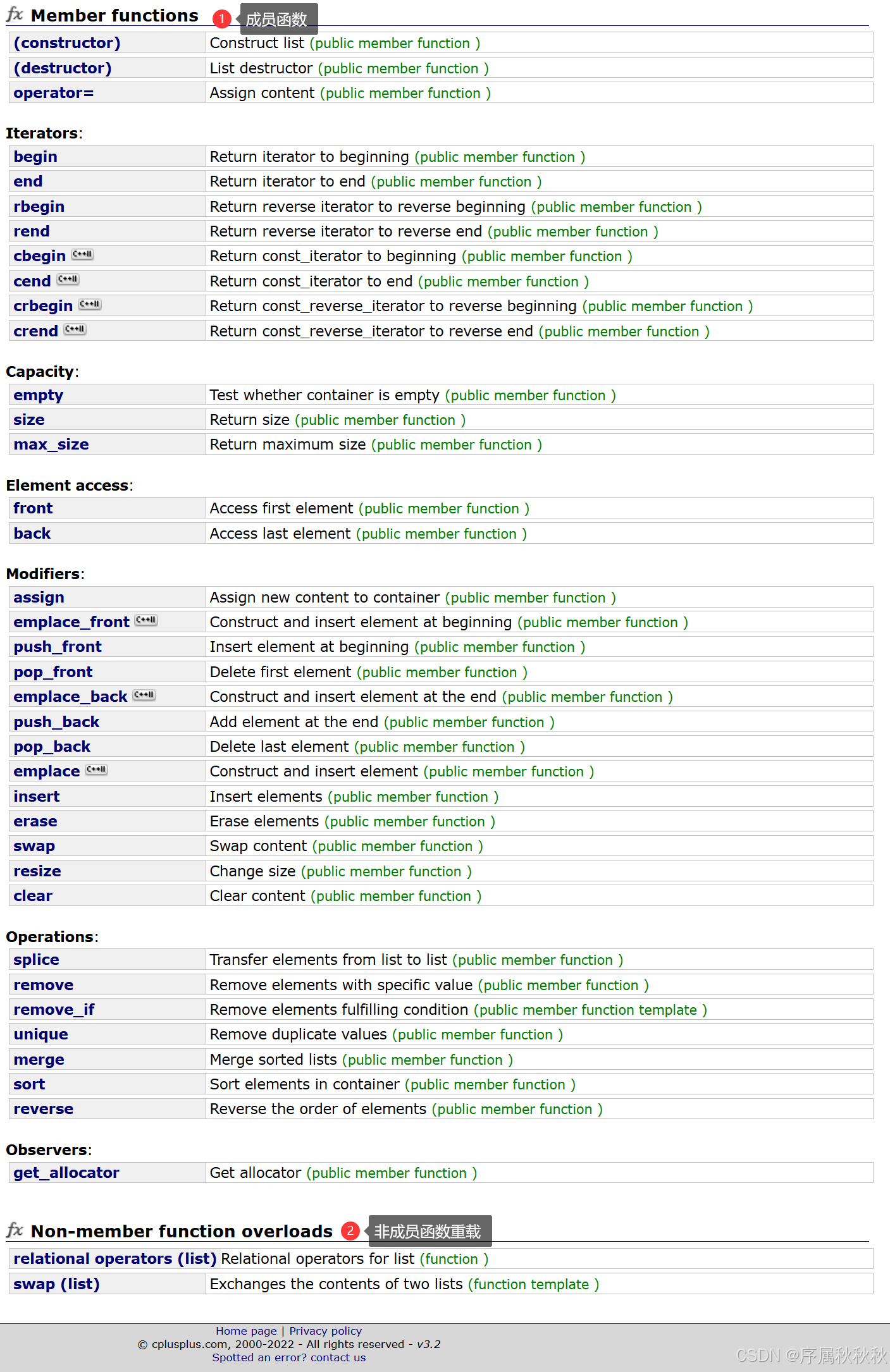Viewport: 890px width, 1372px height.
Task: Open the (constructor) member function link
Action: tap(67, 43)
